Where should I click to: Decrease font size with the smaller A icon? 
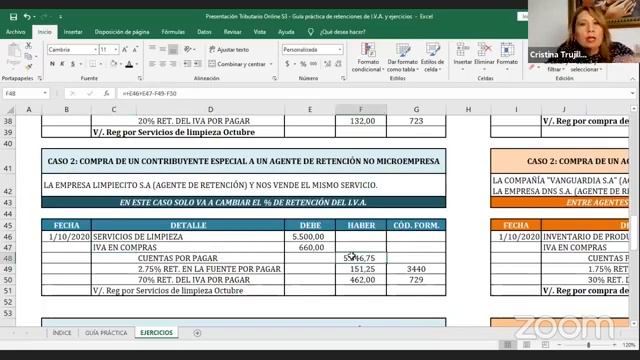tap(135, 49)
